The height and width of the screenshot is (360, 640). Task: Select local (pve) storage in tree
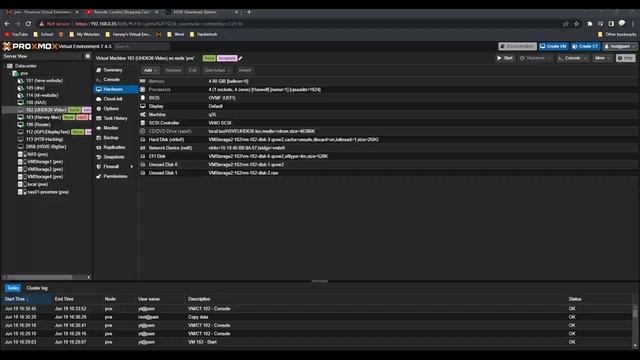coord(38,184)
